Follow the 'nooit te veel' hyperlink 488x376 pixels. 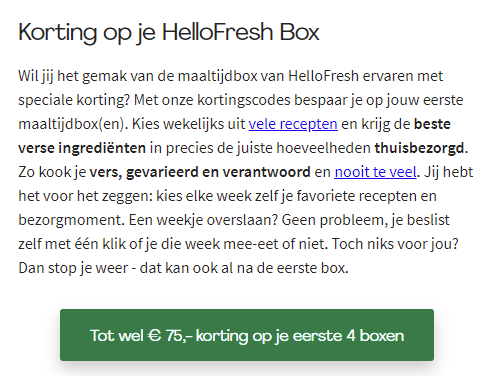(x=375, y=172)
